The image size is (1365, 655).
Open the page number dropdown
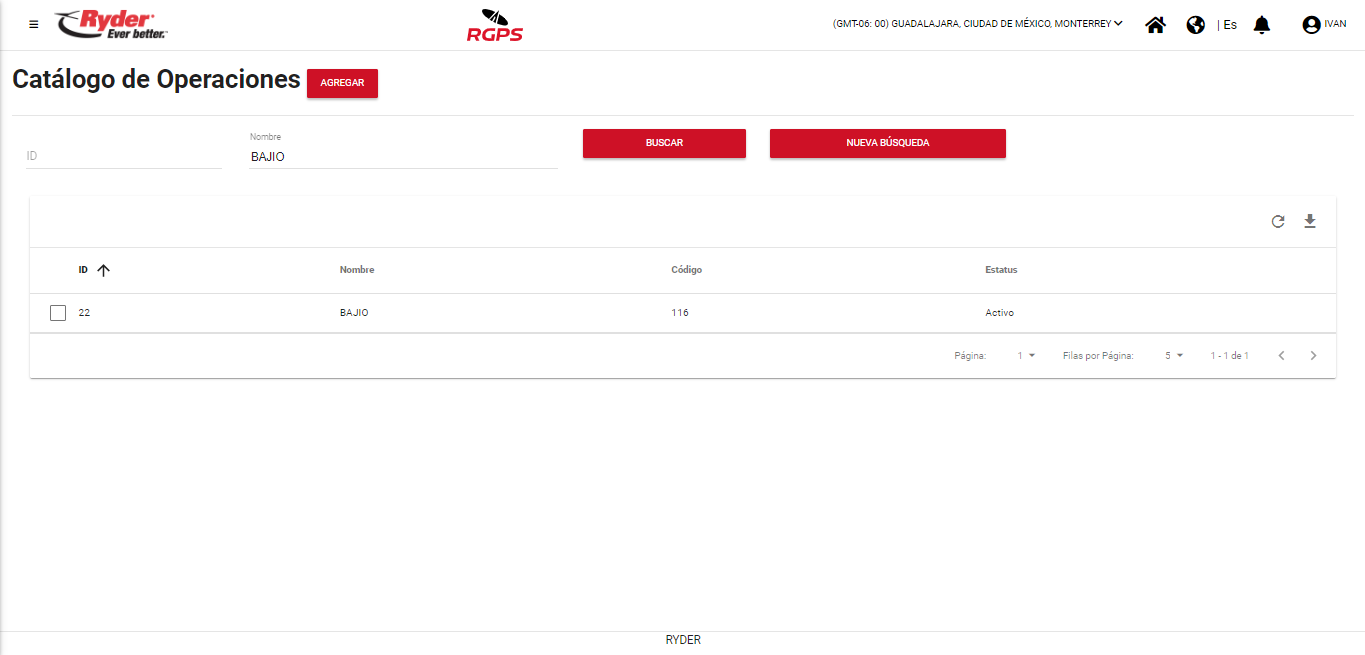[1026, 356]
